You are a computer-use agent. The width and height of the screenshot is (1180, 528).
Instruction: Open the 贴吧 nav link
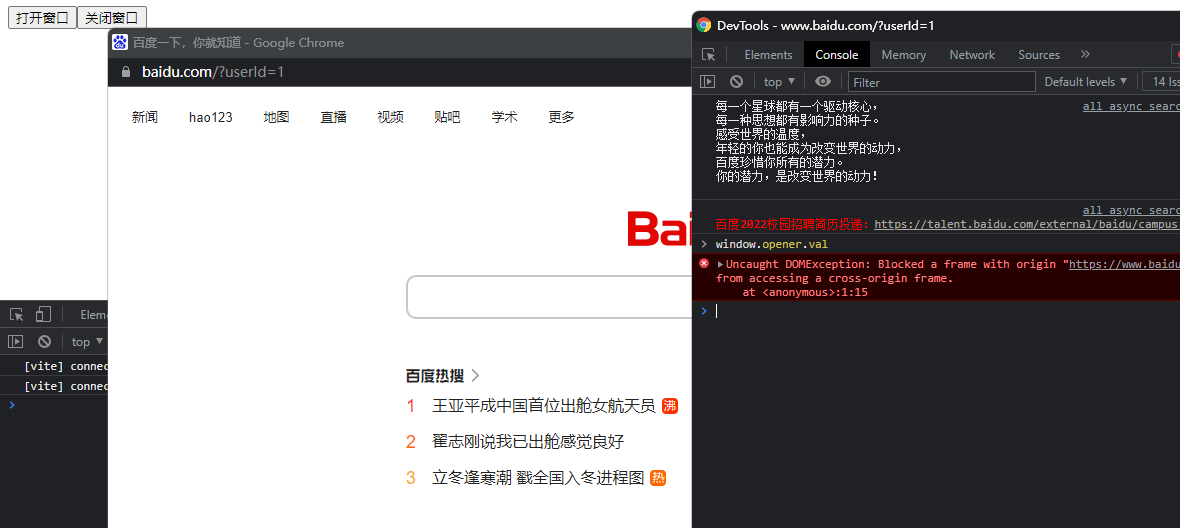click(x=447, y=117)
